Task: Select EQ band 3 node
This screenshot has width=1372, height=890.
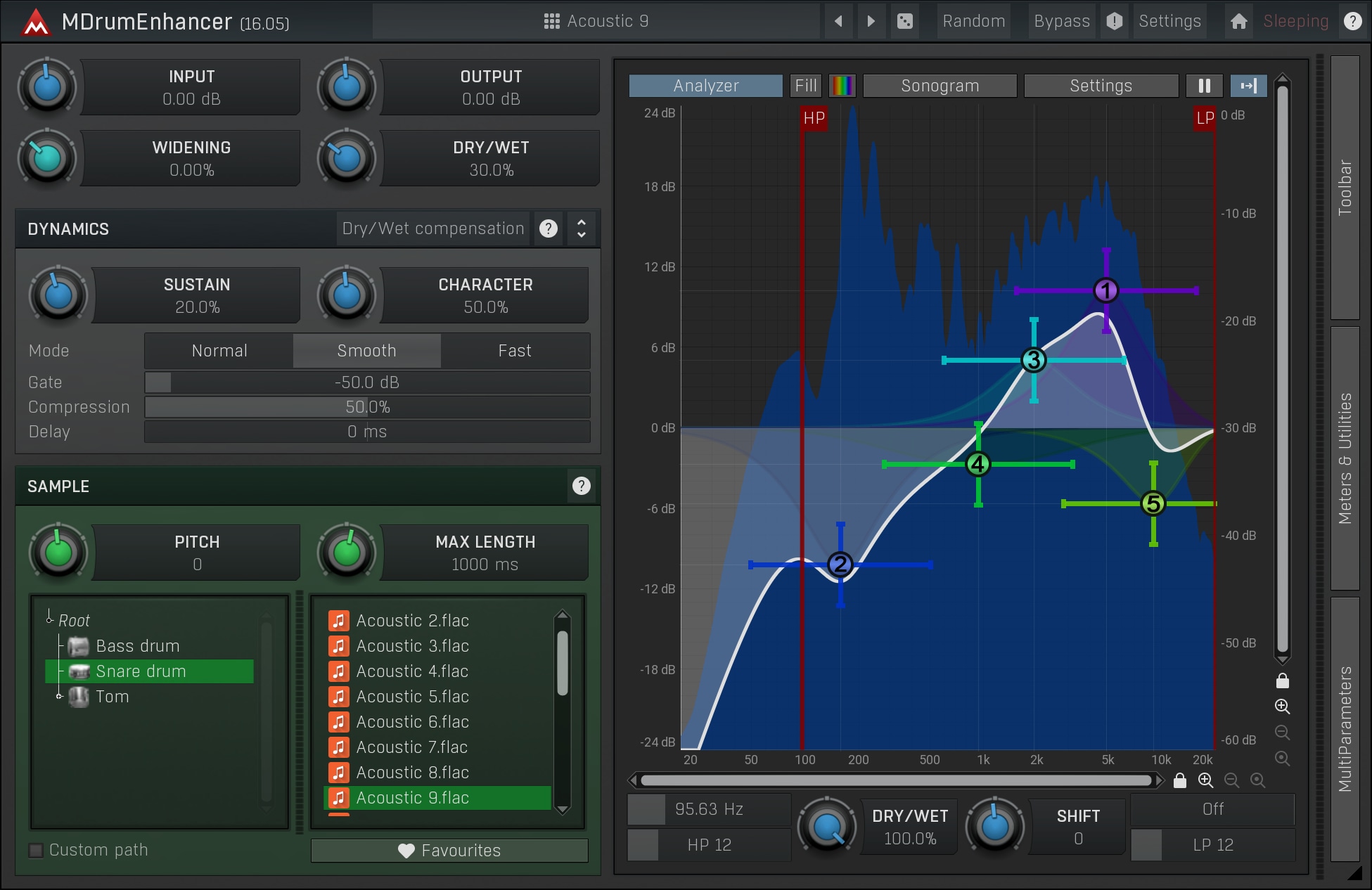Action: click(1034, 361)
